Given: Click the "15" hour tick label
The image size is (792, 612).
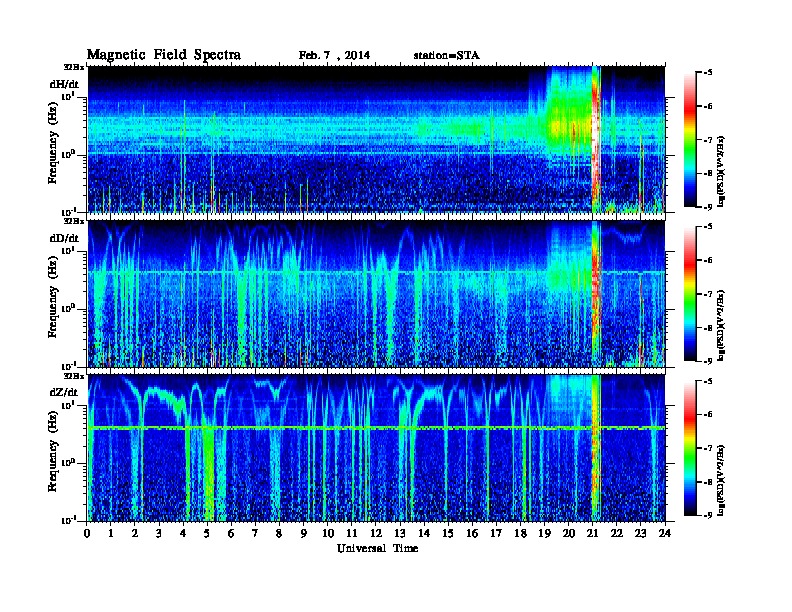Looking at the screenshot, I should 448,534.
